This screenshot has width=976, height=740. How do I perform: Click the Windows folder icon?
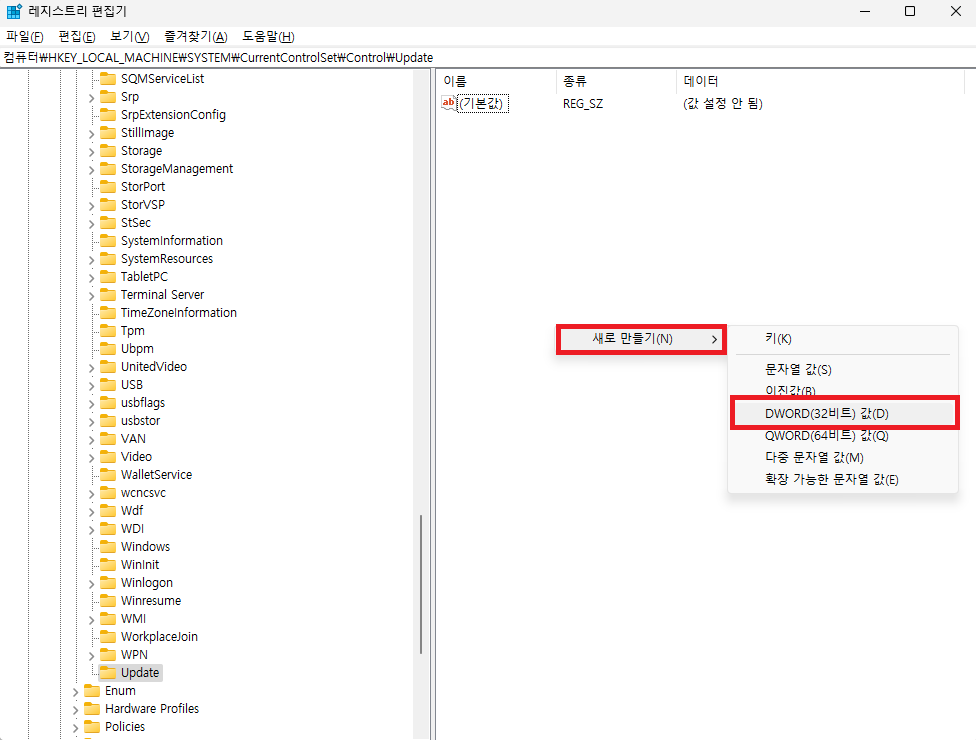click(x=108, y=546)
